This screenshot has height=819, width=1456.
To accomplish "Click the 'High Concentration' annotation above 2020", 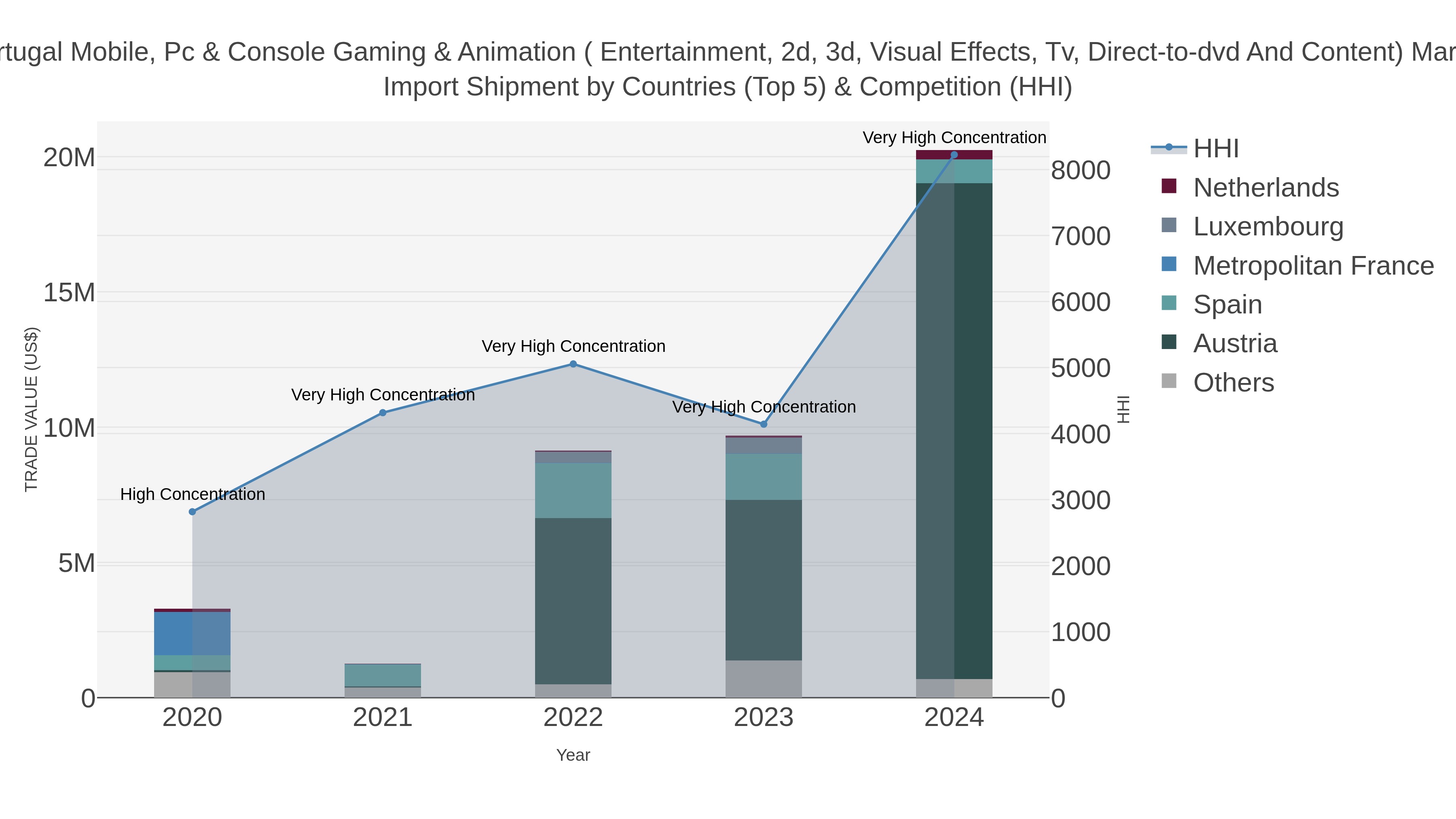I will [x=193, y=494].
